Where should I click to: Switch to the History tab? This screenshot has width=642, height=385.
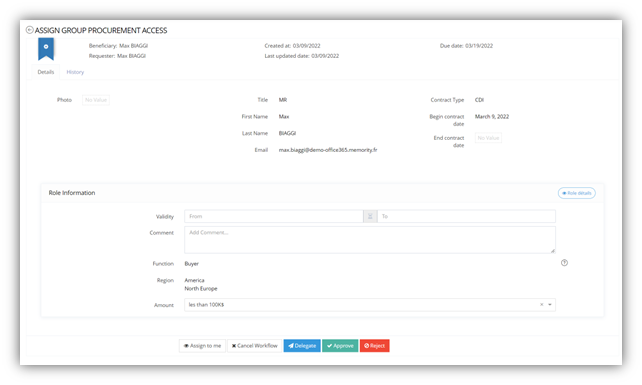click(x=75, y=72)
